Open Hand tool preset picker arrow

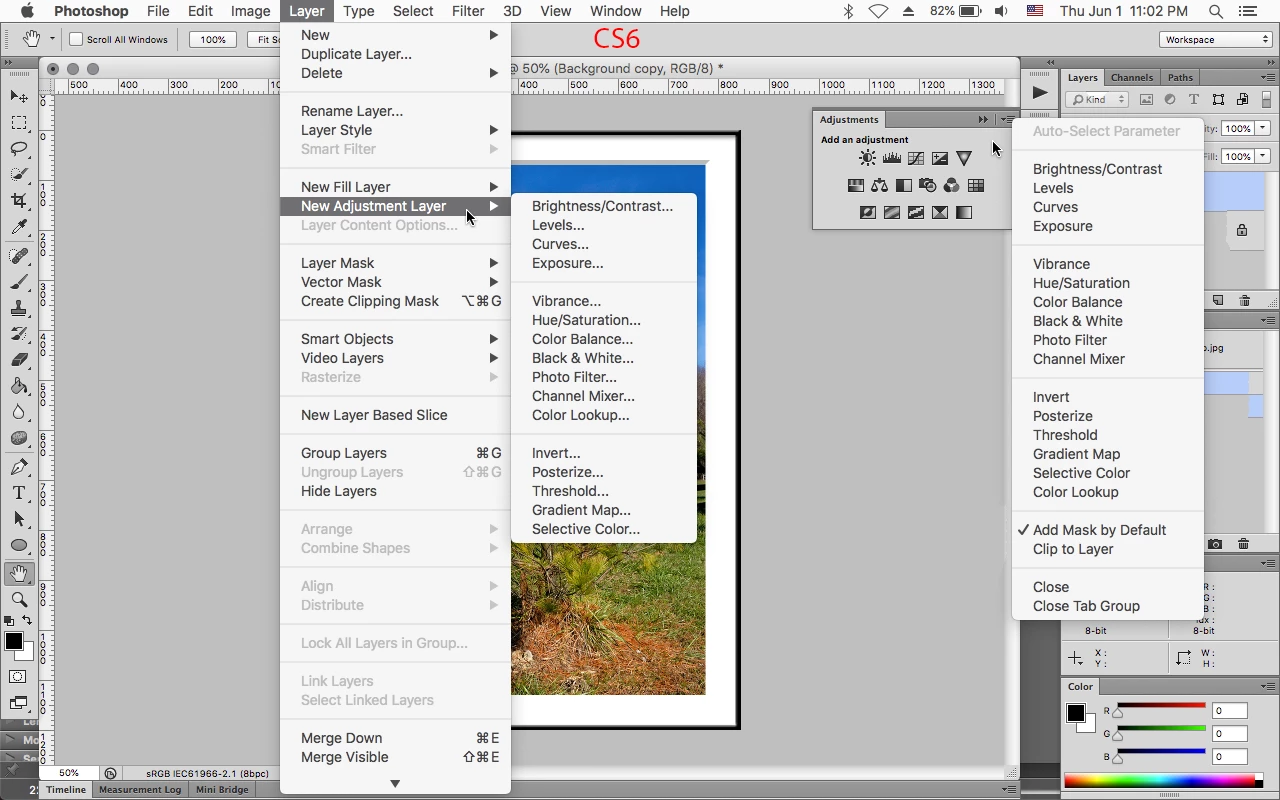[x=52, y=39]
